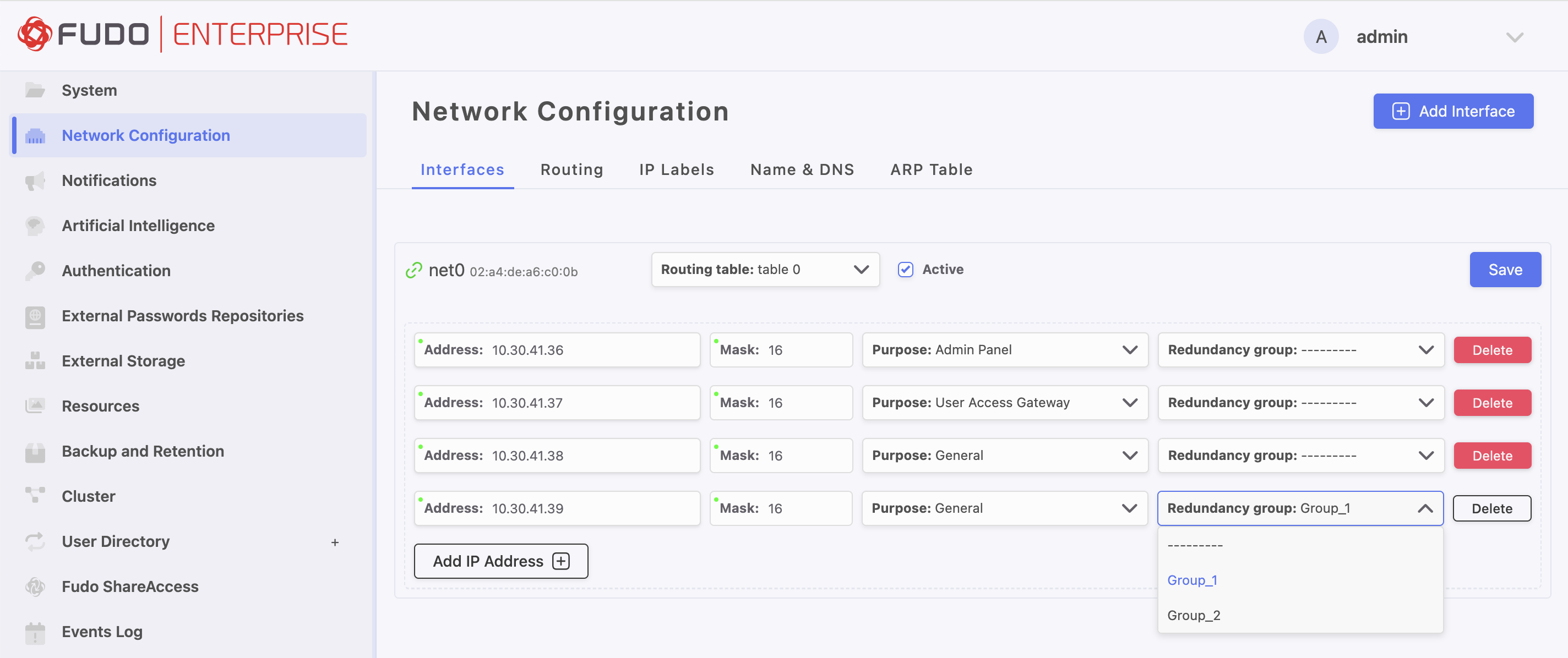Switch to the Interfaces tab
Screen dimensions: 1568x658
(x=462, y=169)
